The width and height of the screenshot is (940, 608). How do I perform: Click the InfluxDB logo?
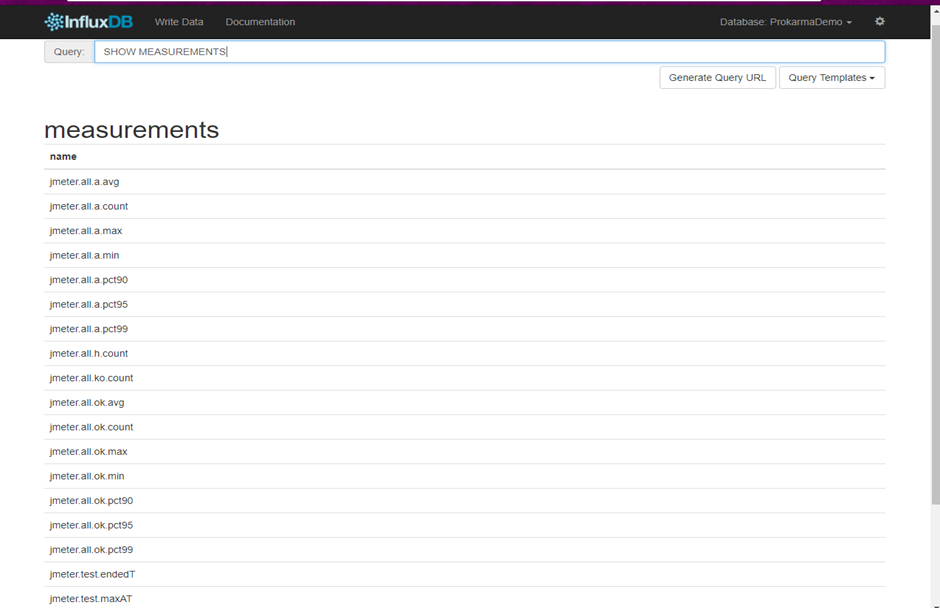coord(89,22)
